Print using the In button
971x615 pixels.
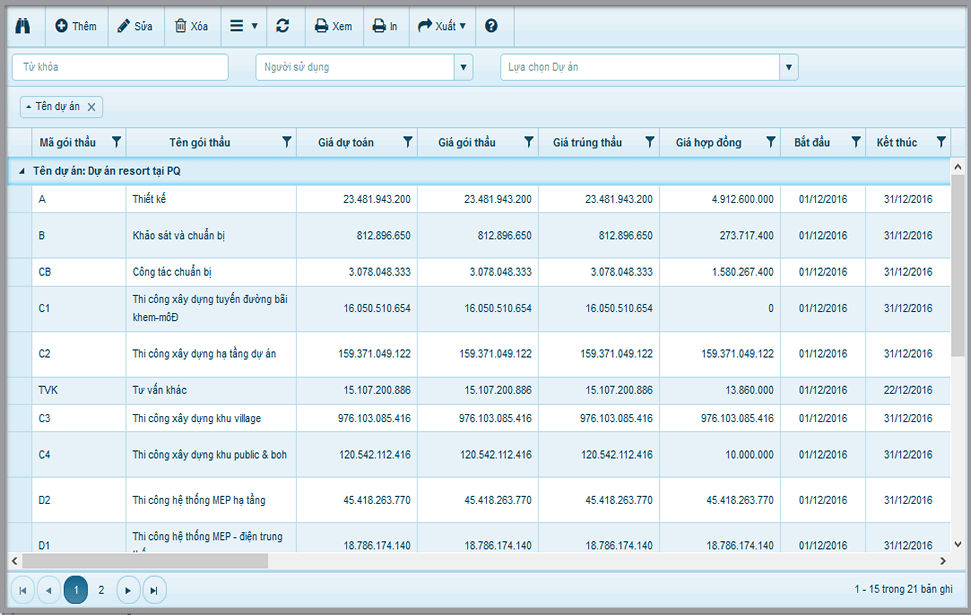385,26
